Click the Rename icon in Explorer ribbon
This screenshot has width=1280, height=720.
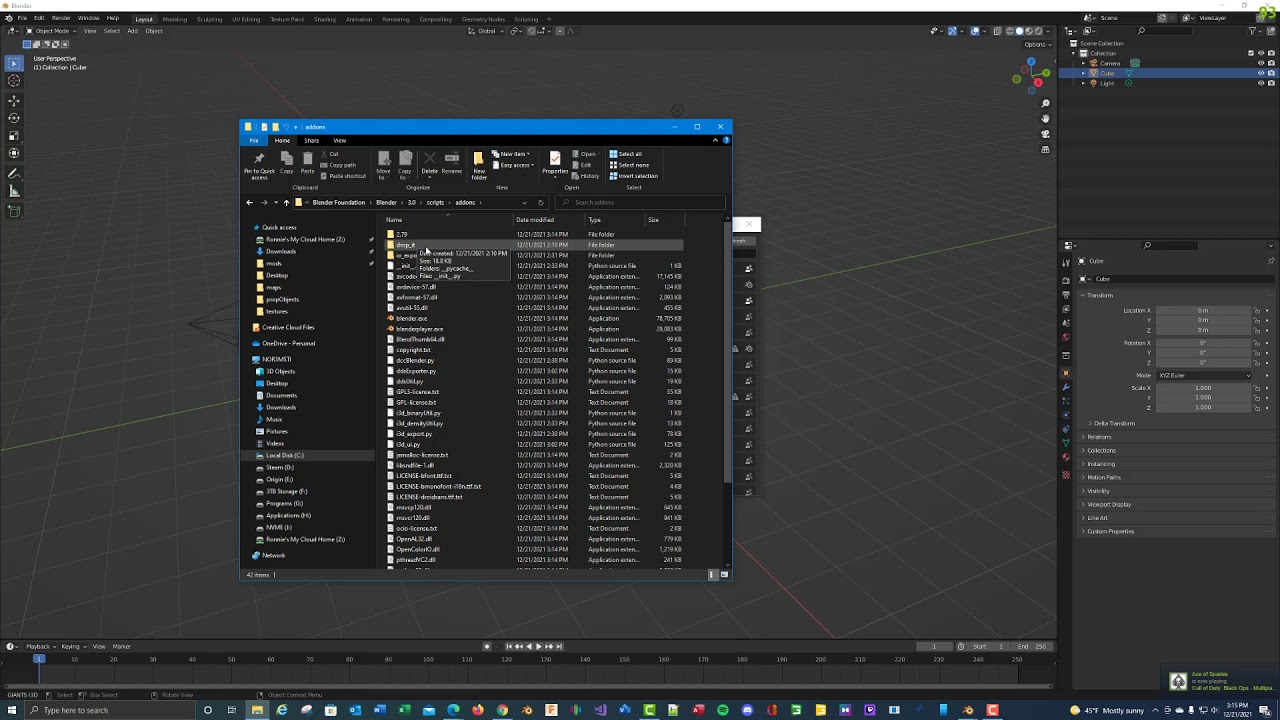click(452, 163)
